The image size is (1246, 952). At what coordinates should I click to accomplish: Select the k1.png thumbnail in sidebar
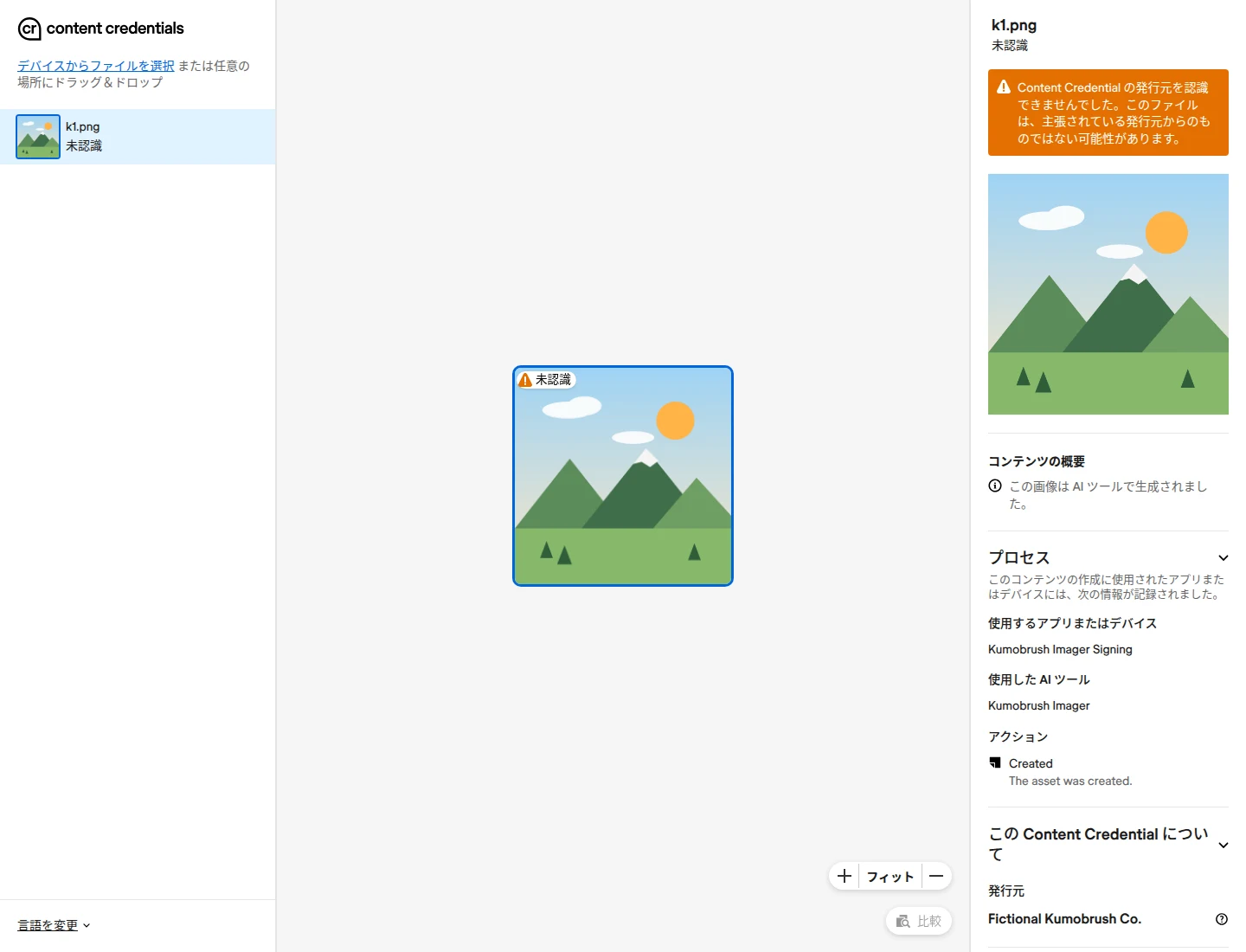38,137
